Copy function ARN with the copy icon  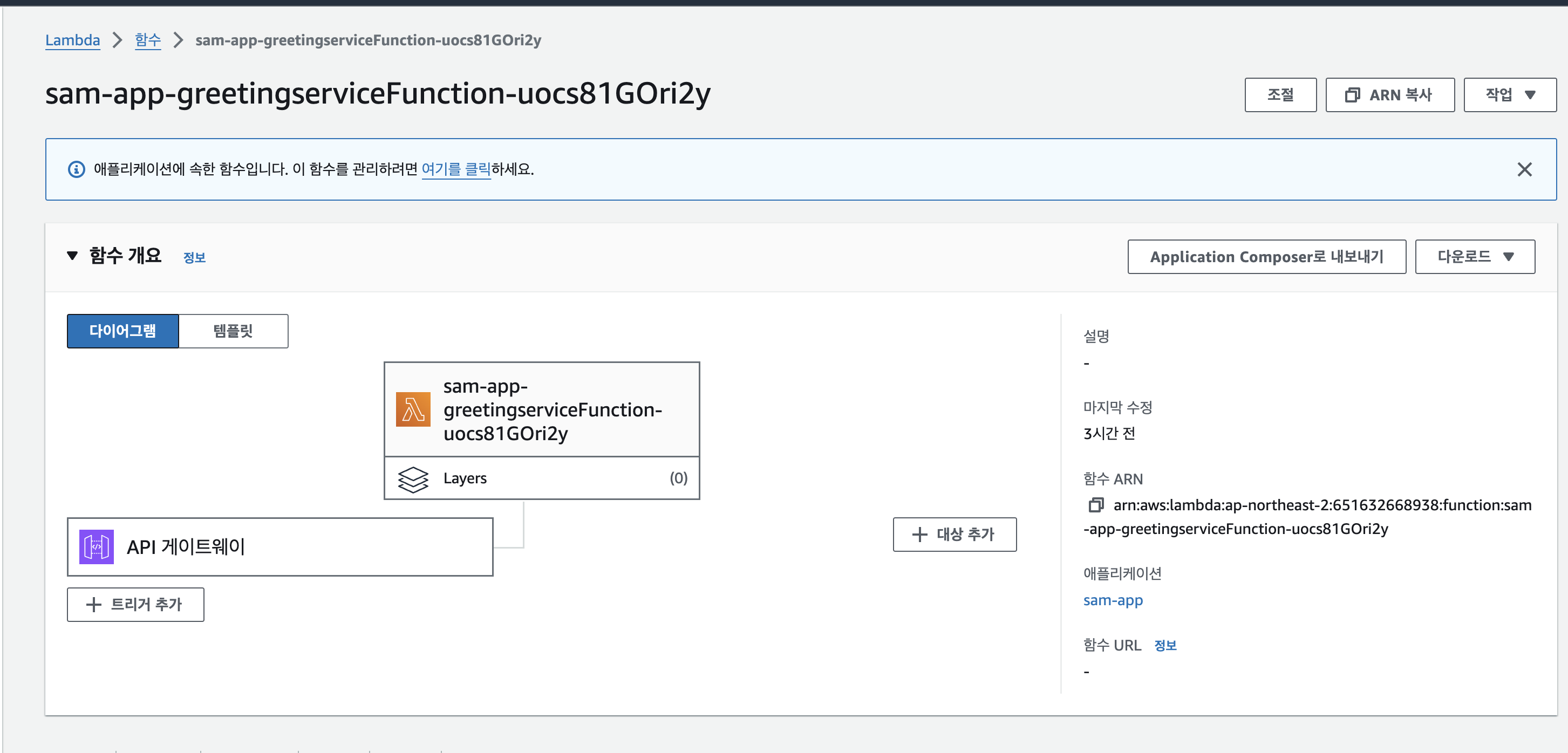pyautogui.click(x=1096, y=505)
